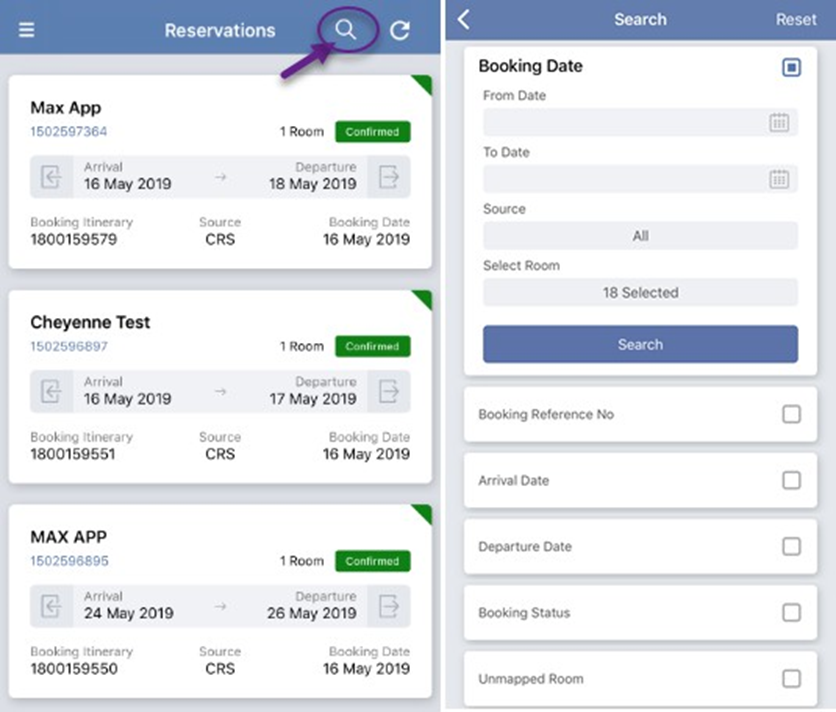Tap Reset in the Search header

(796, 19)
